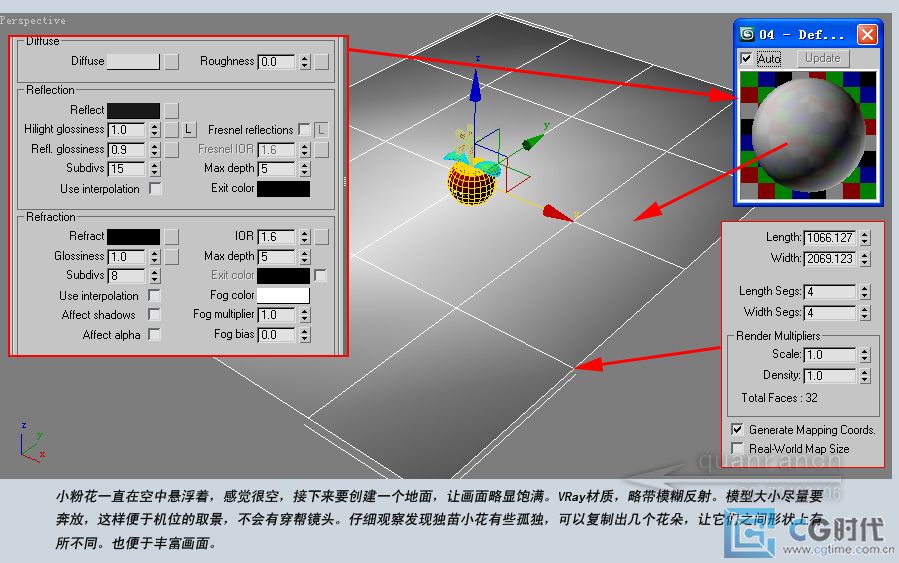Click the Refraction IOR value field
This screenshot has height=563, width=899.
click(276, 237)
